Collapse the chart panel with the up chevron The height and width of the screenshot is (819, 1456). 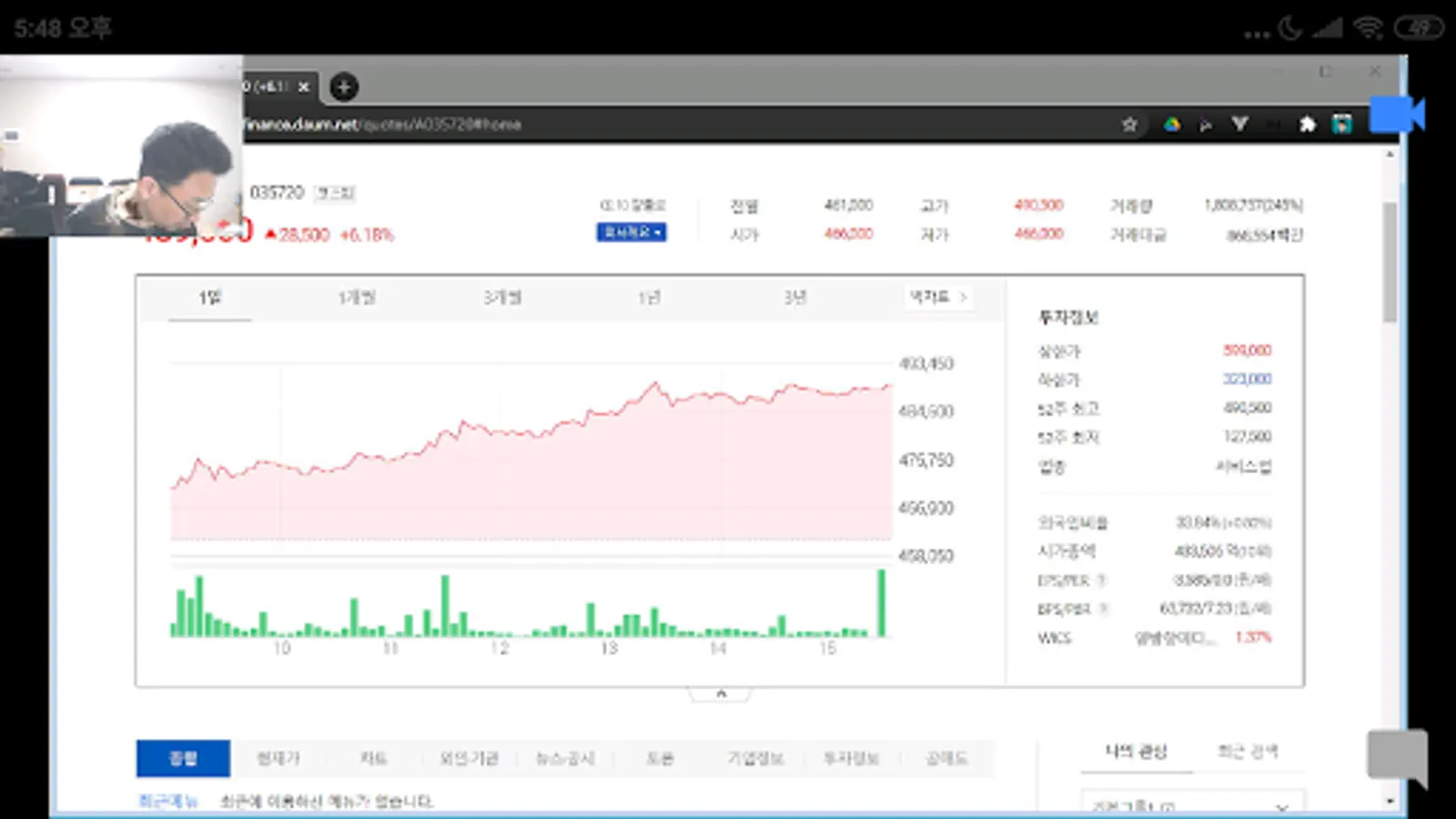[x=721, y=693]
